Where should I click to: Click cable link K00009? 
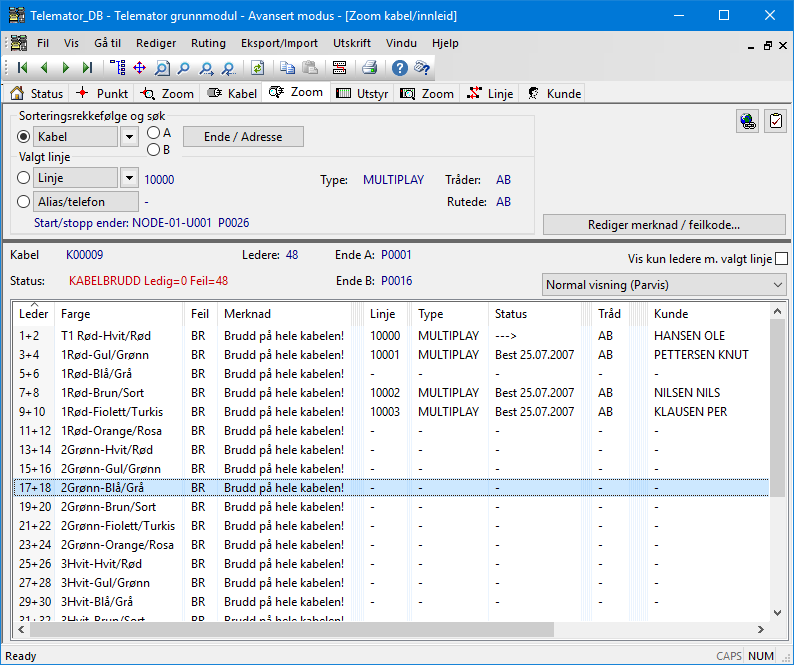click(85, 255)
